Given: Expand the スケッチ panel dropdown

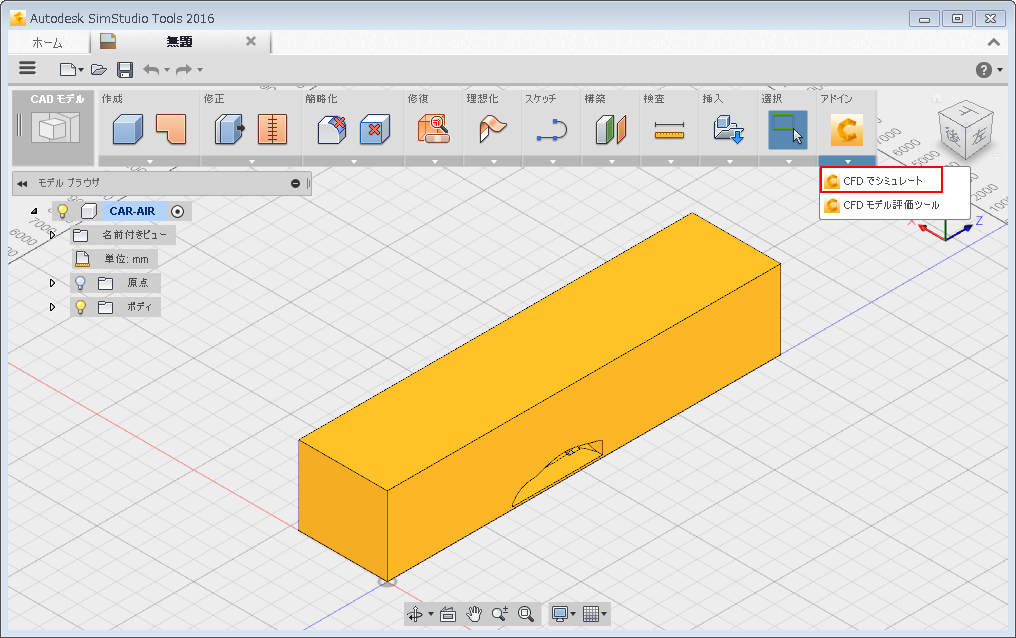Looking at the screenshot, I should coord(553,161).
